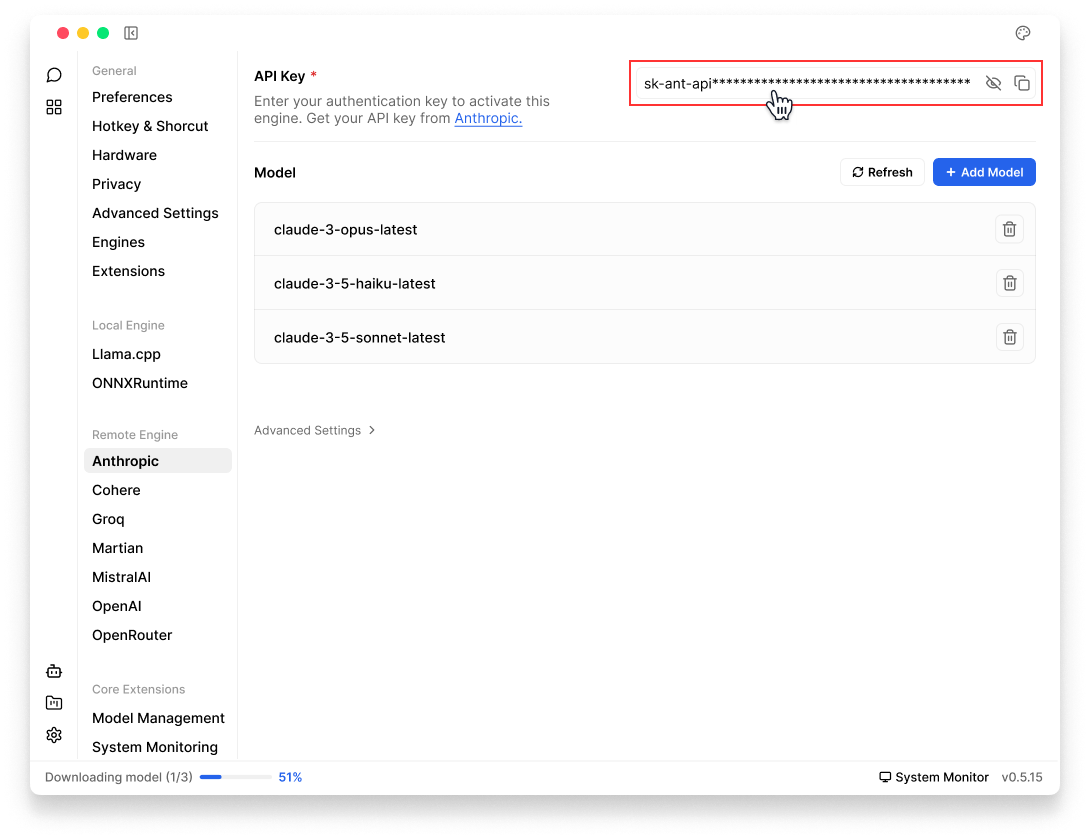Select the Anthropic remote engine
Viewport: 1090px width, 840px height.
coord(158,461)
